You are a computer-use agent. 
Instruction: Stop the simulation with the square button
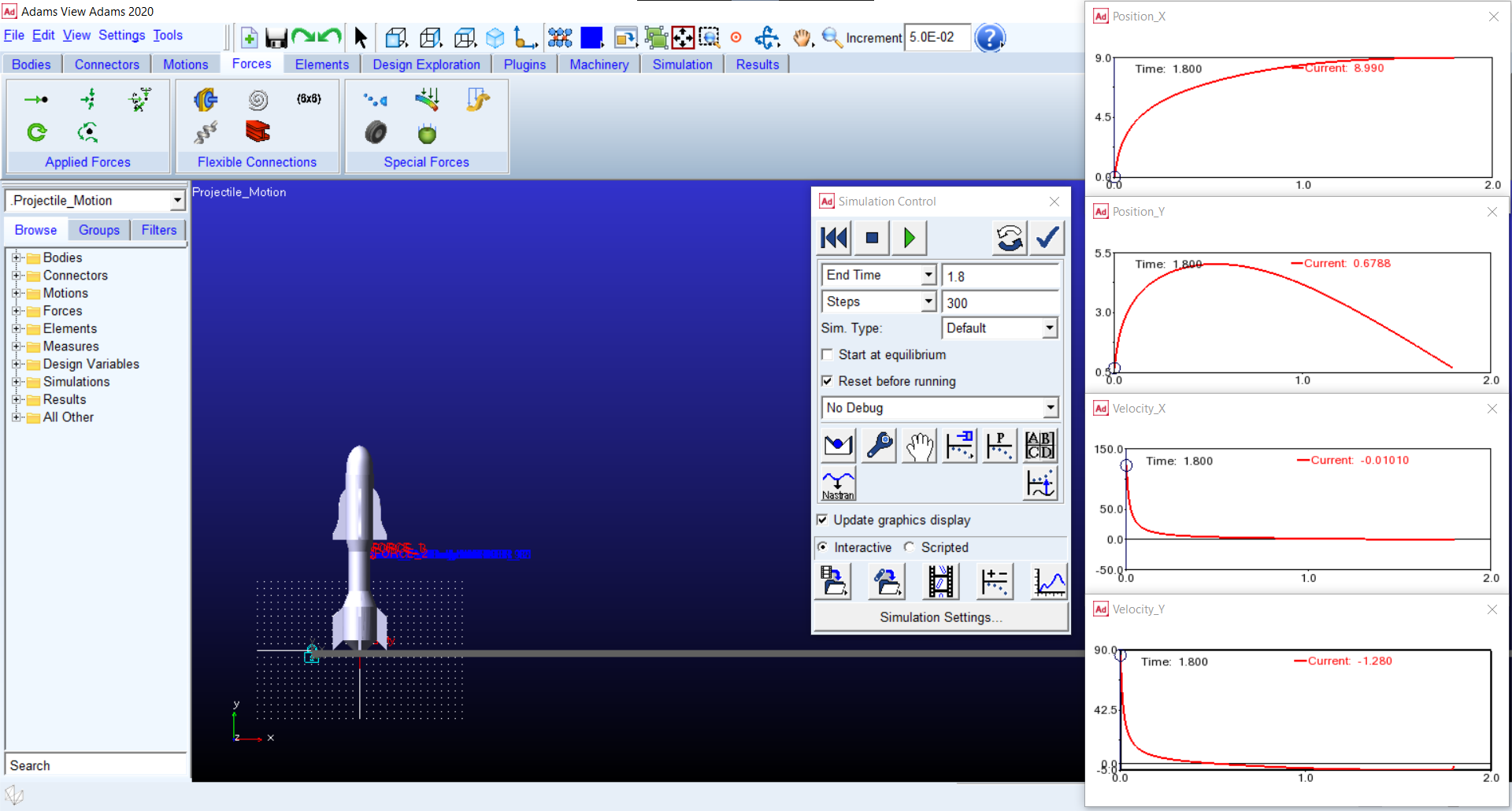click(872, 238)
